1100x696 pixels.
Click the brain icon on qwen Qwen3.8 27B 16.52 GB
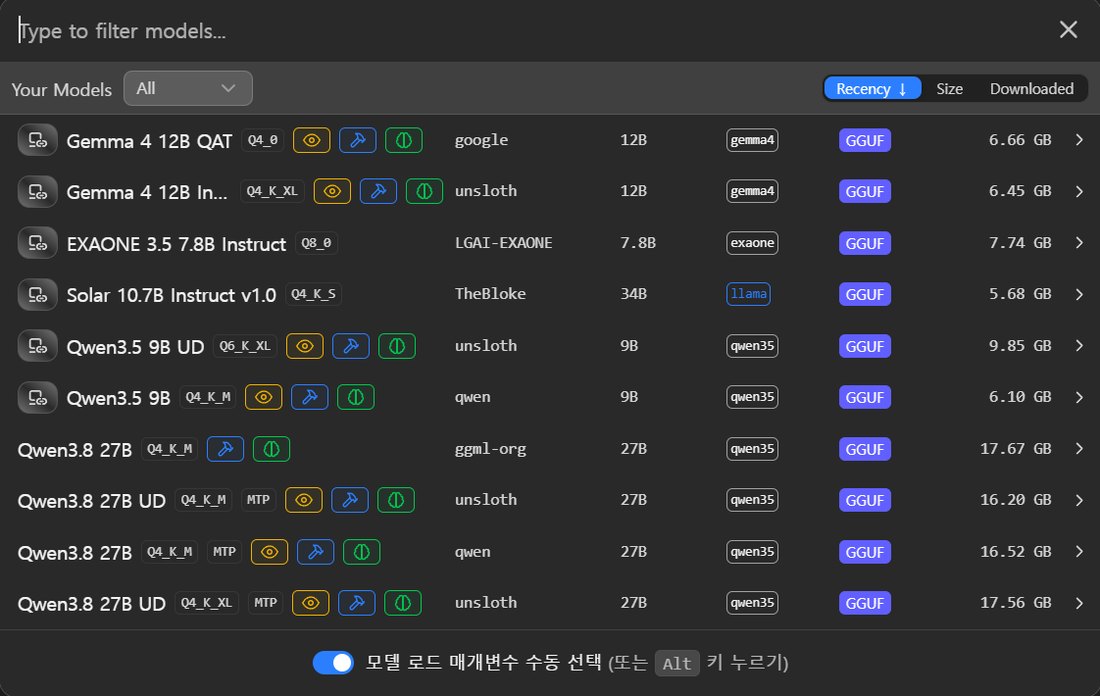(362, 552)
